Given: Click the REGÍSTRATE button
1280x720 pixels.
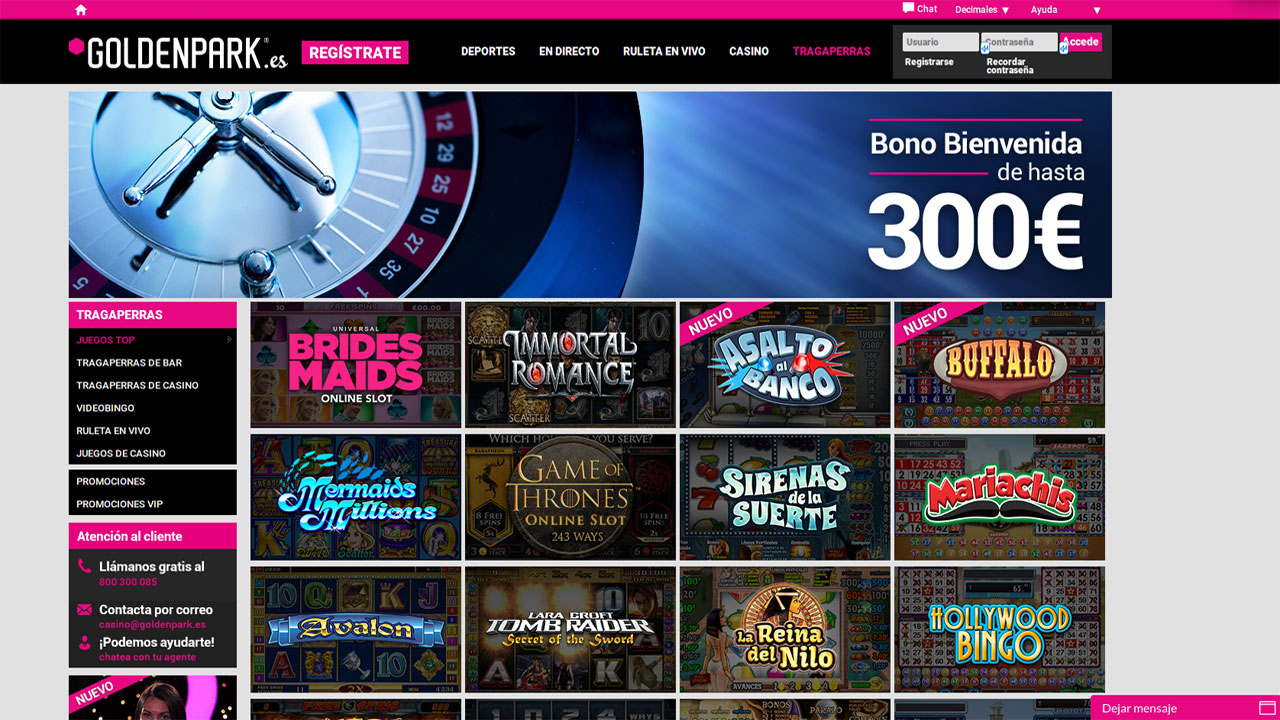Looking at the screenshot, I should pos(355,52).
